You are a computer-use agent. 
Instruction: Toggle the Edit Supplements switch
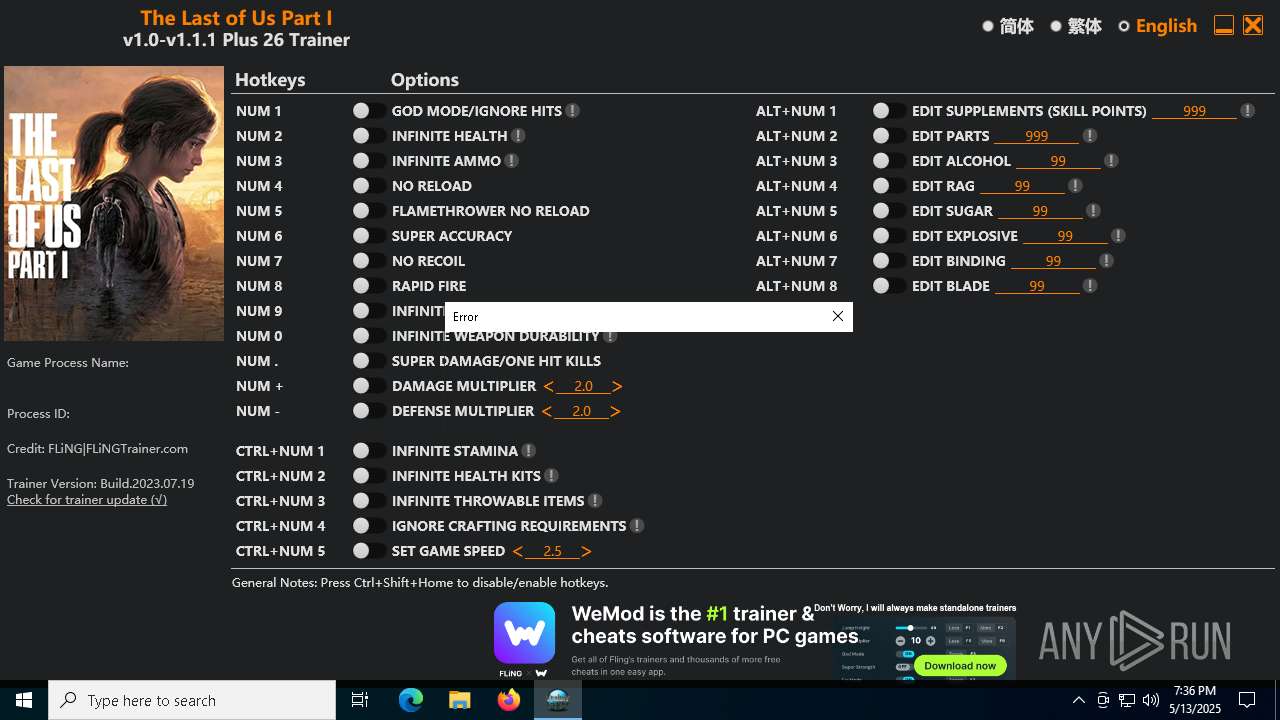[889, 111]
